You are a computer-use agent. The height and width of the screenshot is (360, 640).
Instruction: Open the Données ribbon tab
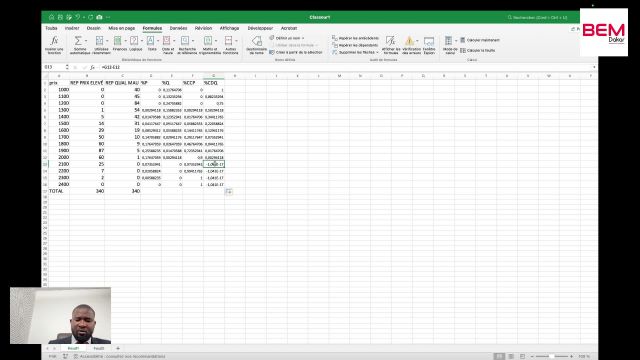pos(178,28)
